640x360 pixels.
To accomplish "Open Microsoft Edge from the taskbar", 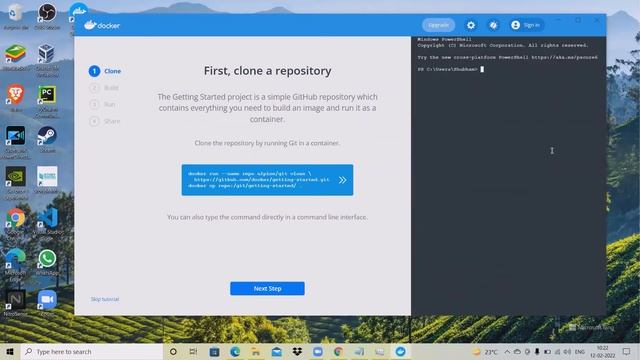I will (235, 351).
